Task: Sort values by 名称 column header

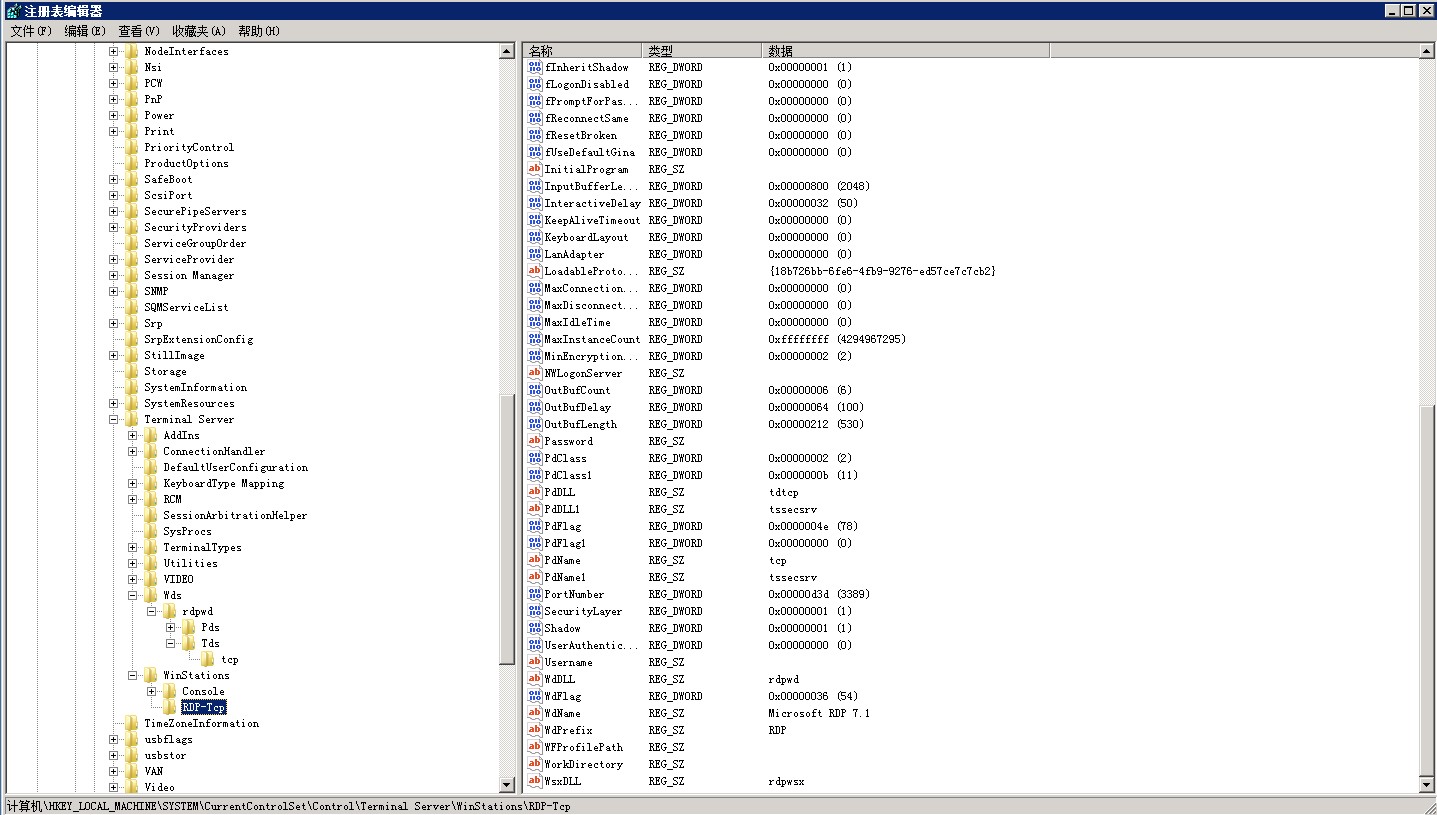Action: click(582, 50)
